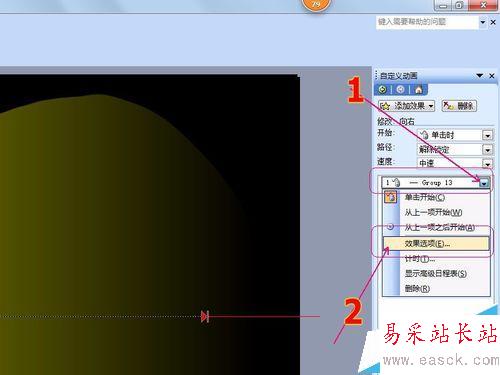Open the 添加效果 (Add Effect) button

(x=407, y=106)
